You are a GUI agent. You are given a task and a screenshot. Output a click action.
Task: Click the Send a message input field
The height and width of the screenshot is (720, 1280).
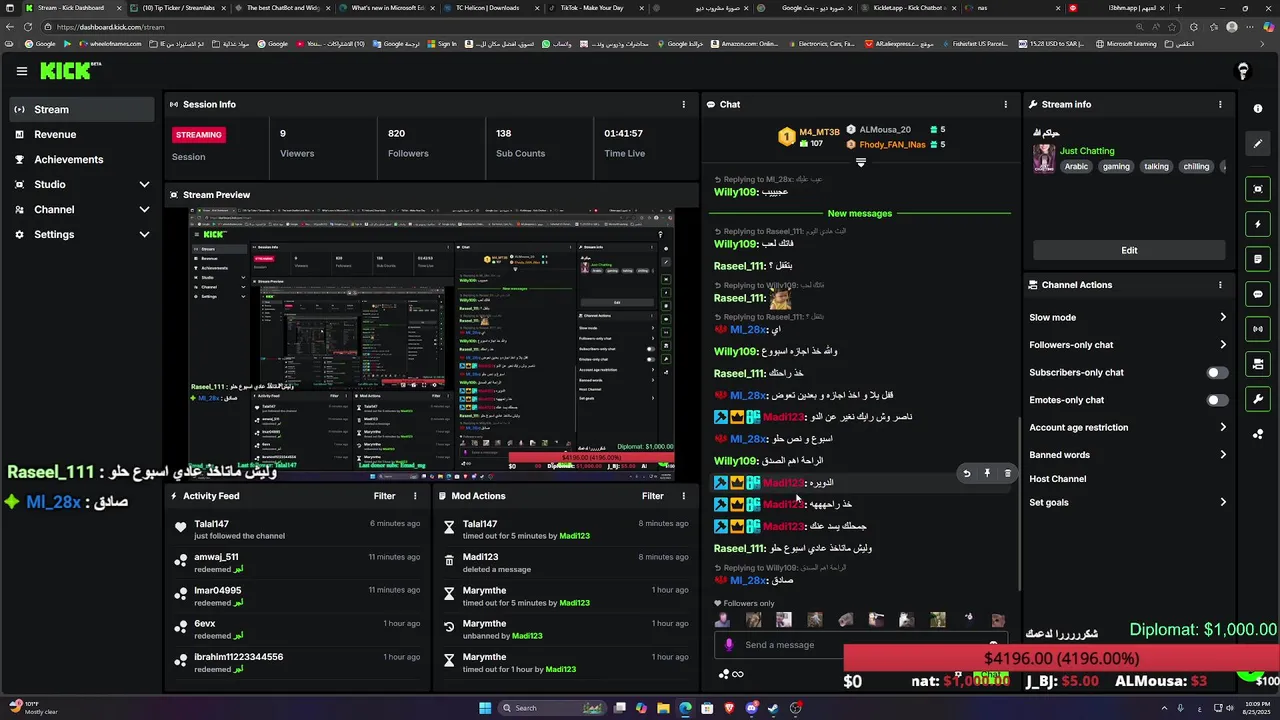click(860, 645)
